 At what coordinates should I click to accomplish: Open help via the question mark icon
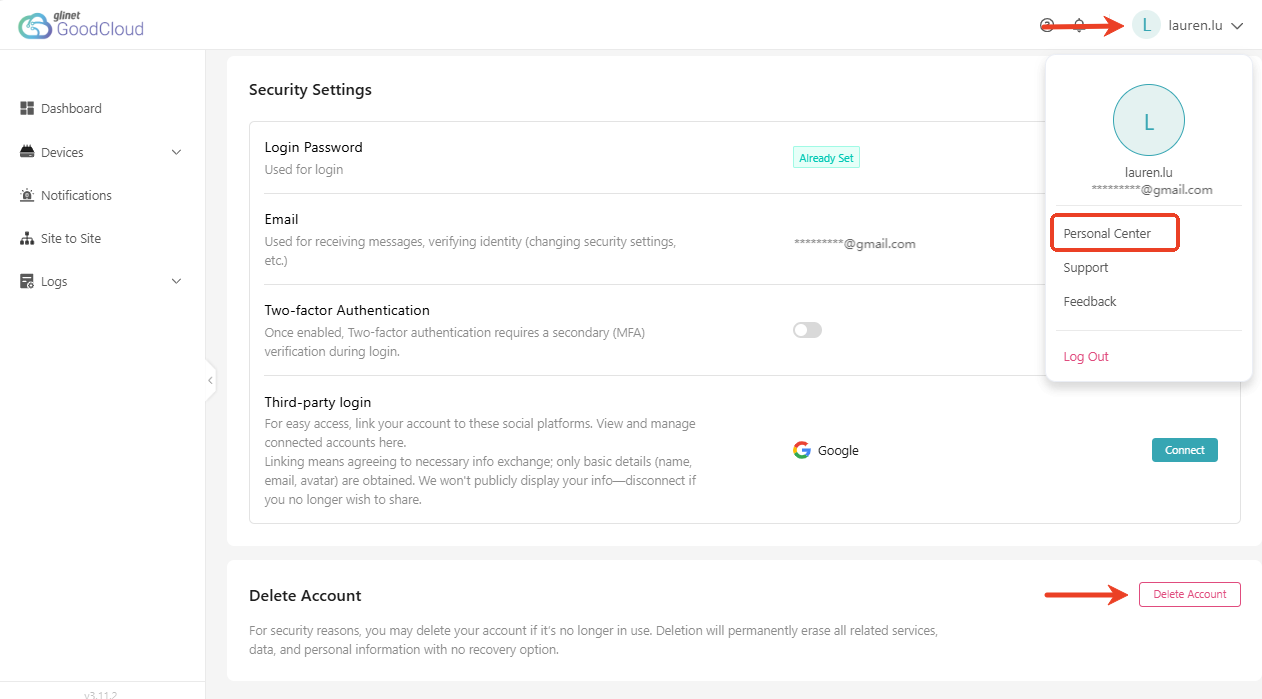click(1047, 26)
